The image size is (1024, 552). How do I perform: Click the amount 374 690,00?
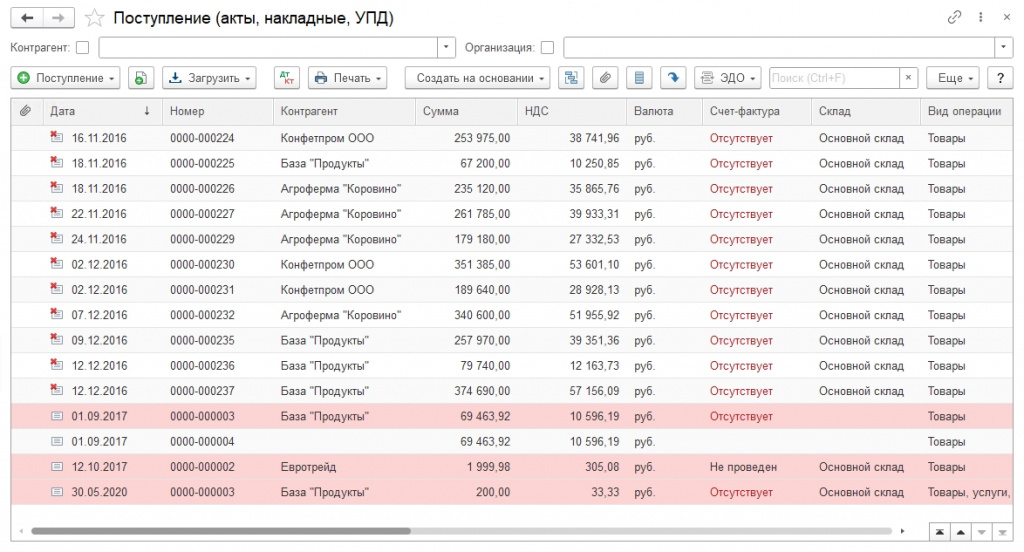point(482,391)
